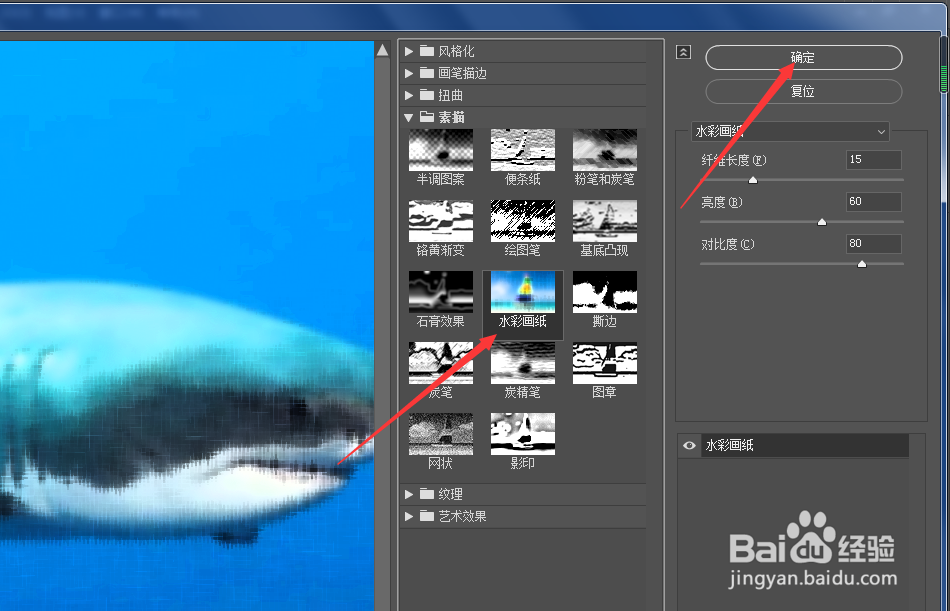Expand the 风格化 filter folder
950x611 pixels.
coord(409,52)
